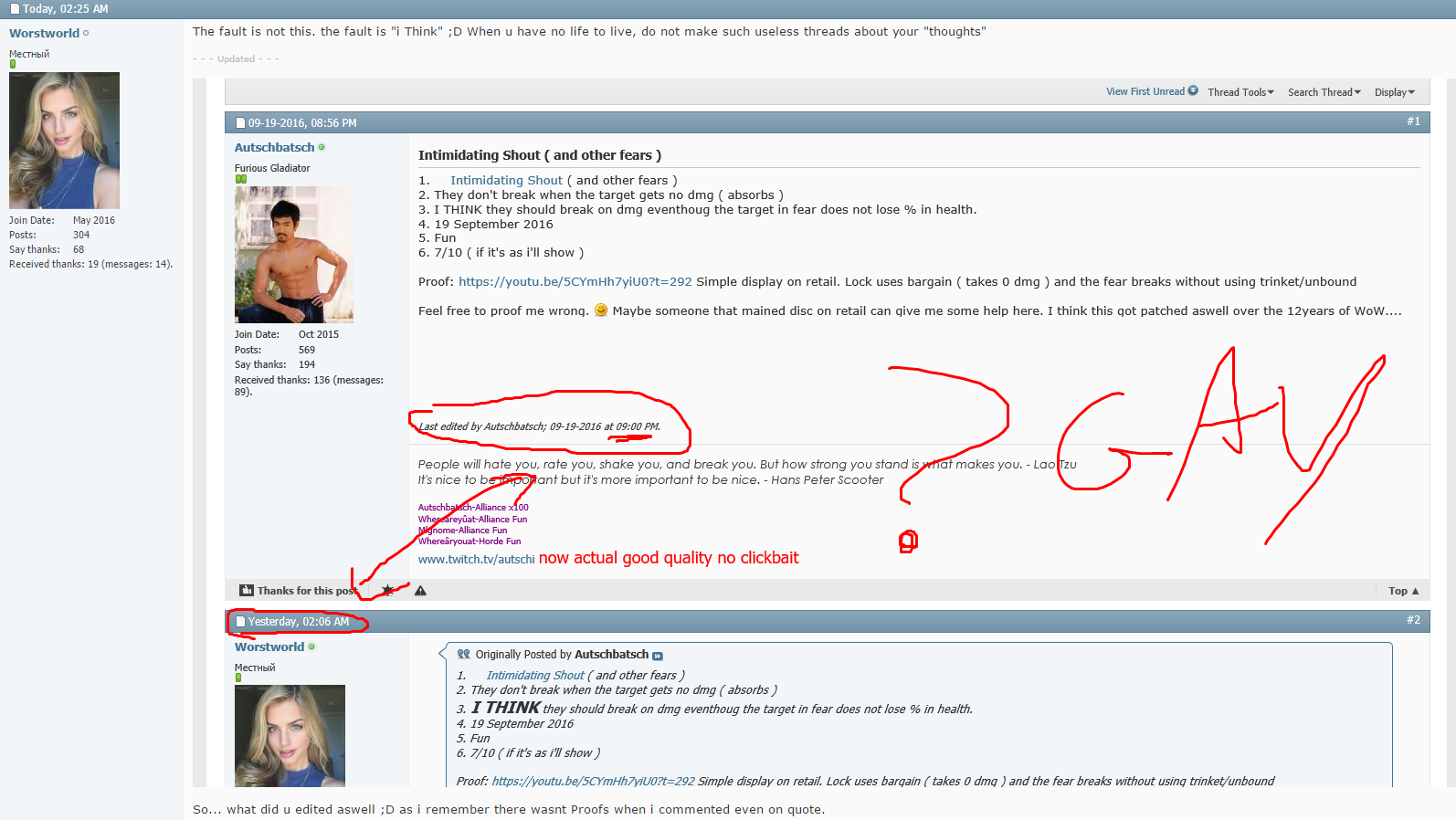
Task: Open the Worstworld username in post #2
Action: point(269,647)
